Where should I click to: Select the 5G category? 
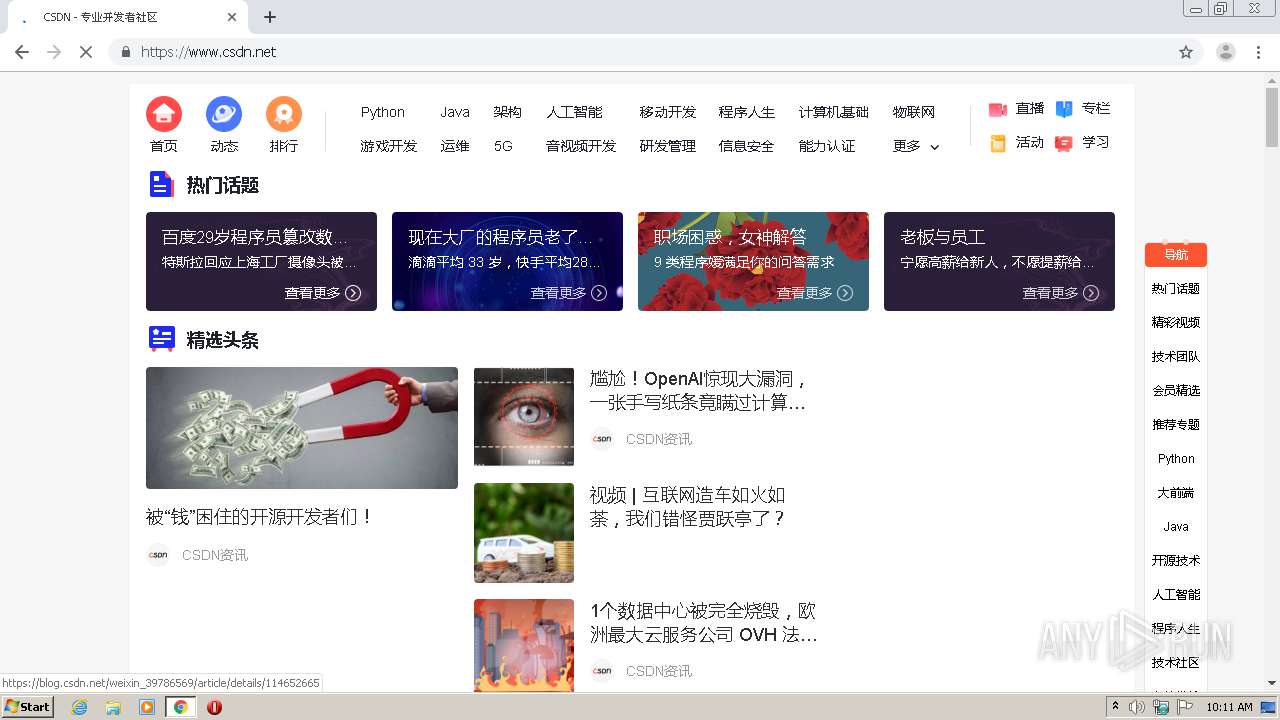(x=503, y=146)
